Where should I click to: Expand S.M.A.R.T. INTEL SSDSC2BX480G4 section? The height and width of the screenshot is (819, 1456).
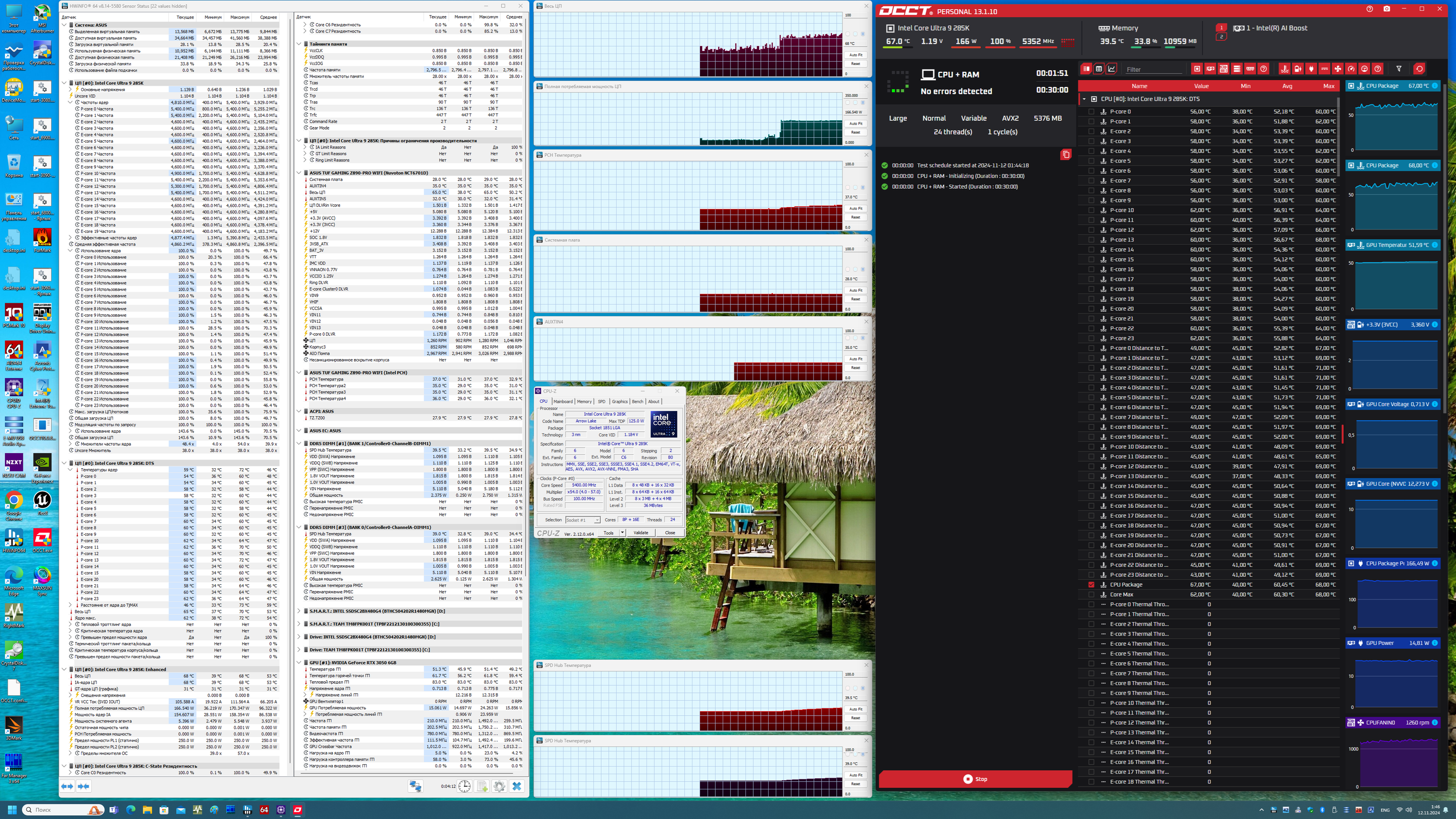pos(299,611)
